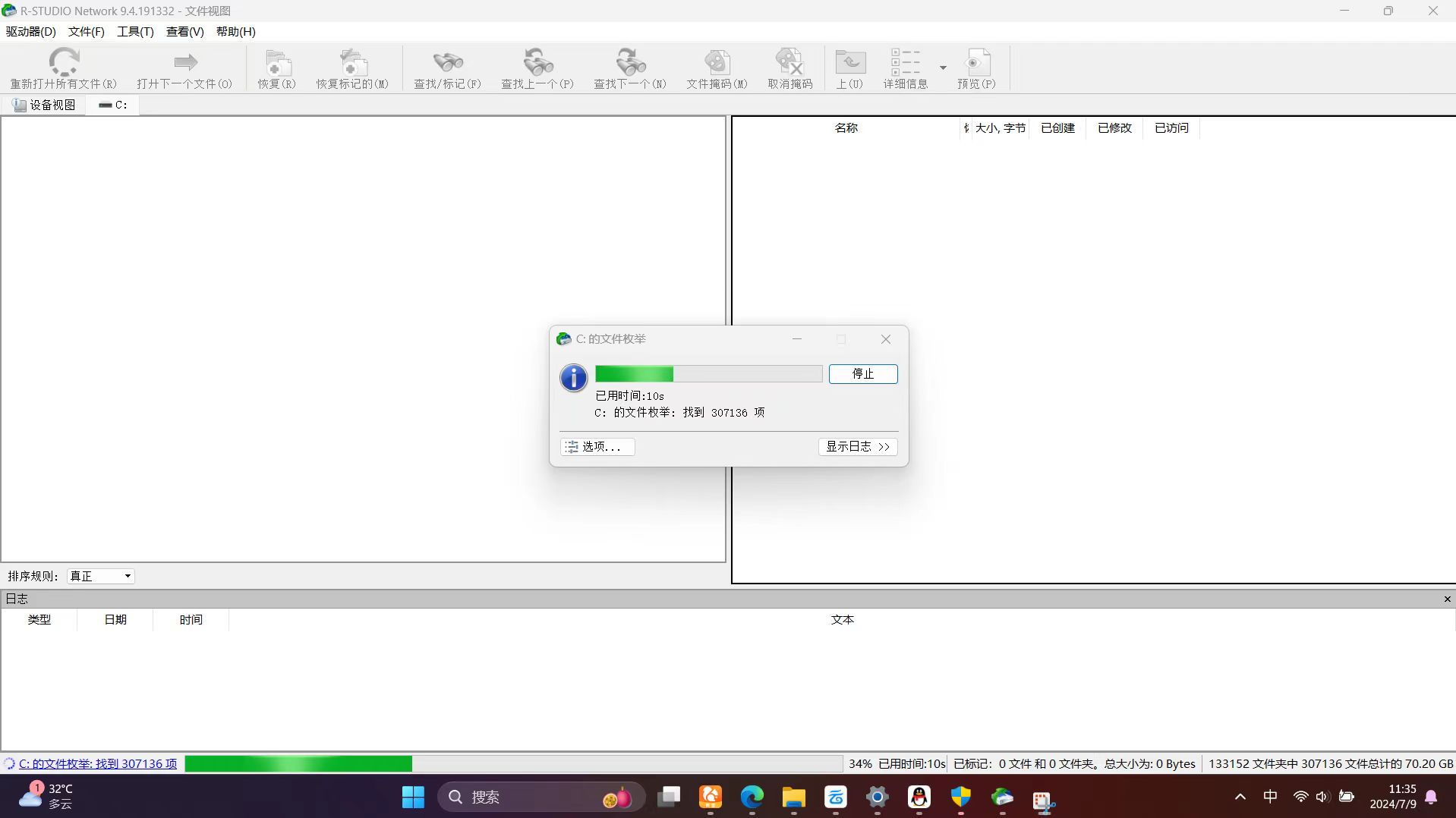
Task: Click the Recover Marked (恢复标记的) icon
Action: [x=352, y=62]
